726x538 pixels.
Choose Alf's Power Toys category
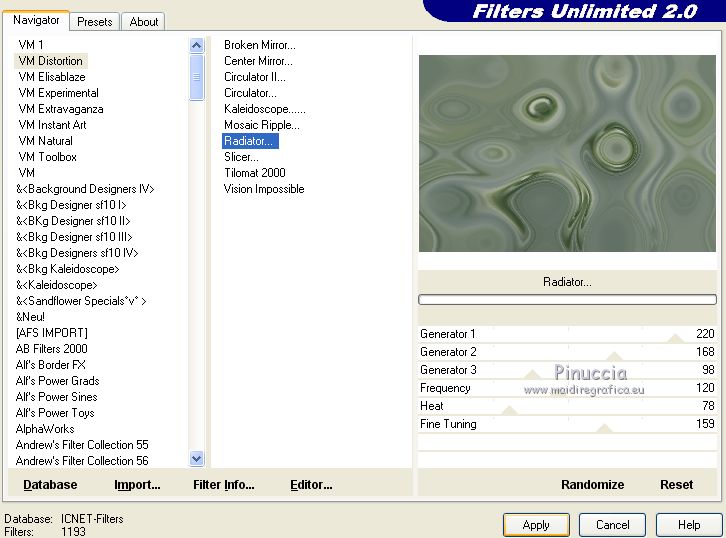click(55, 413)
